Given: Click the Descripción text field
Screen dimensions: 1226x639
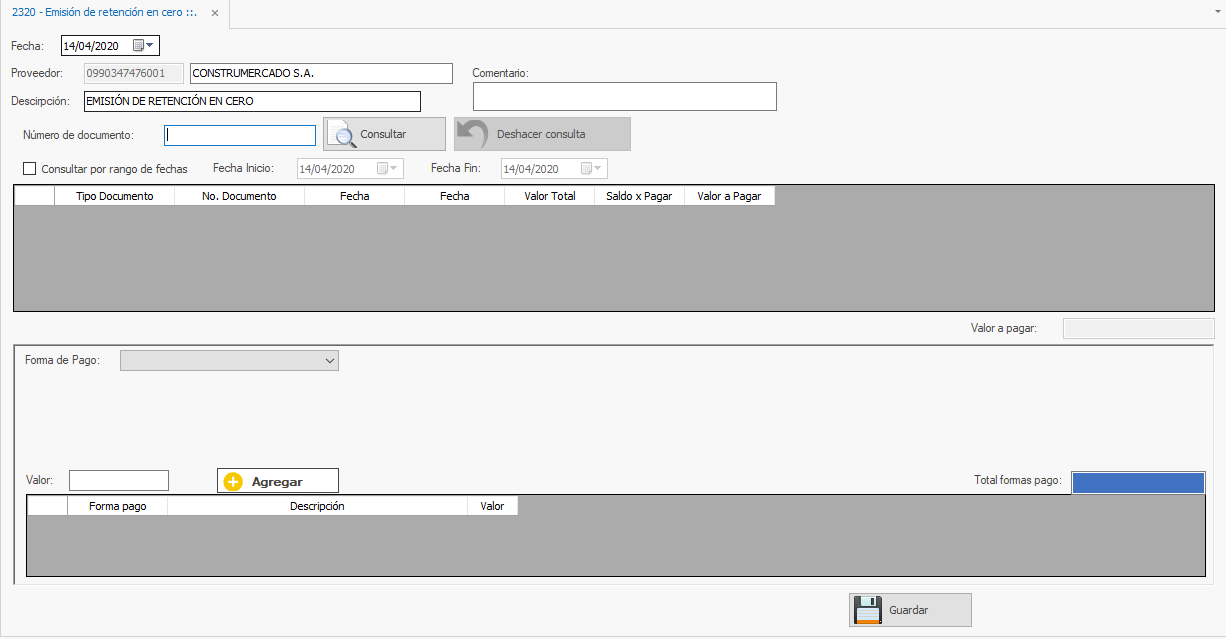Looking at the screenshot, I should [x=251, y=101].
